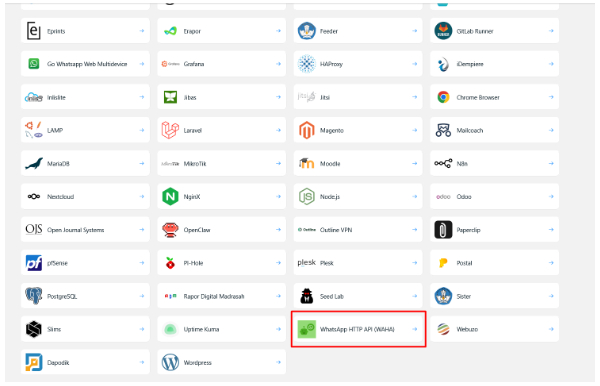Click the MariaDB seal icon

(x=34, y=163)
